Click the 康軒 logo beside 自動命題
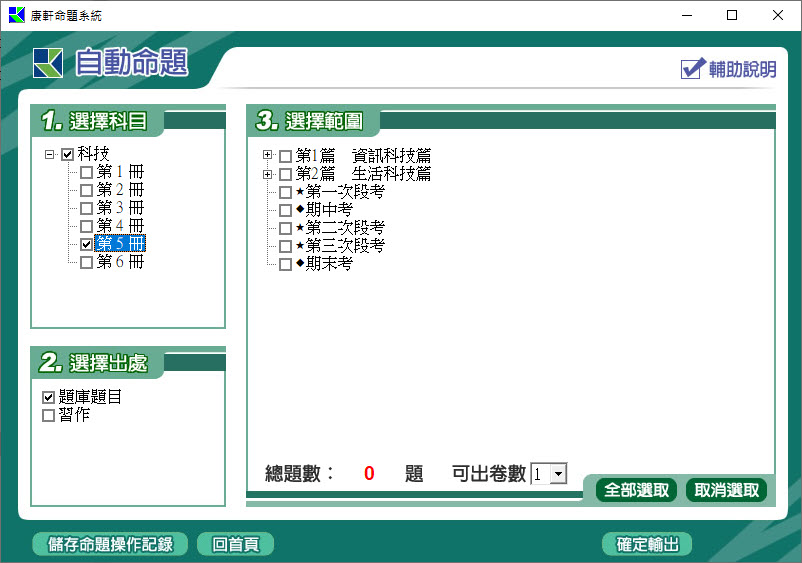802x563 pixels. tap(47, 62)
